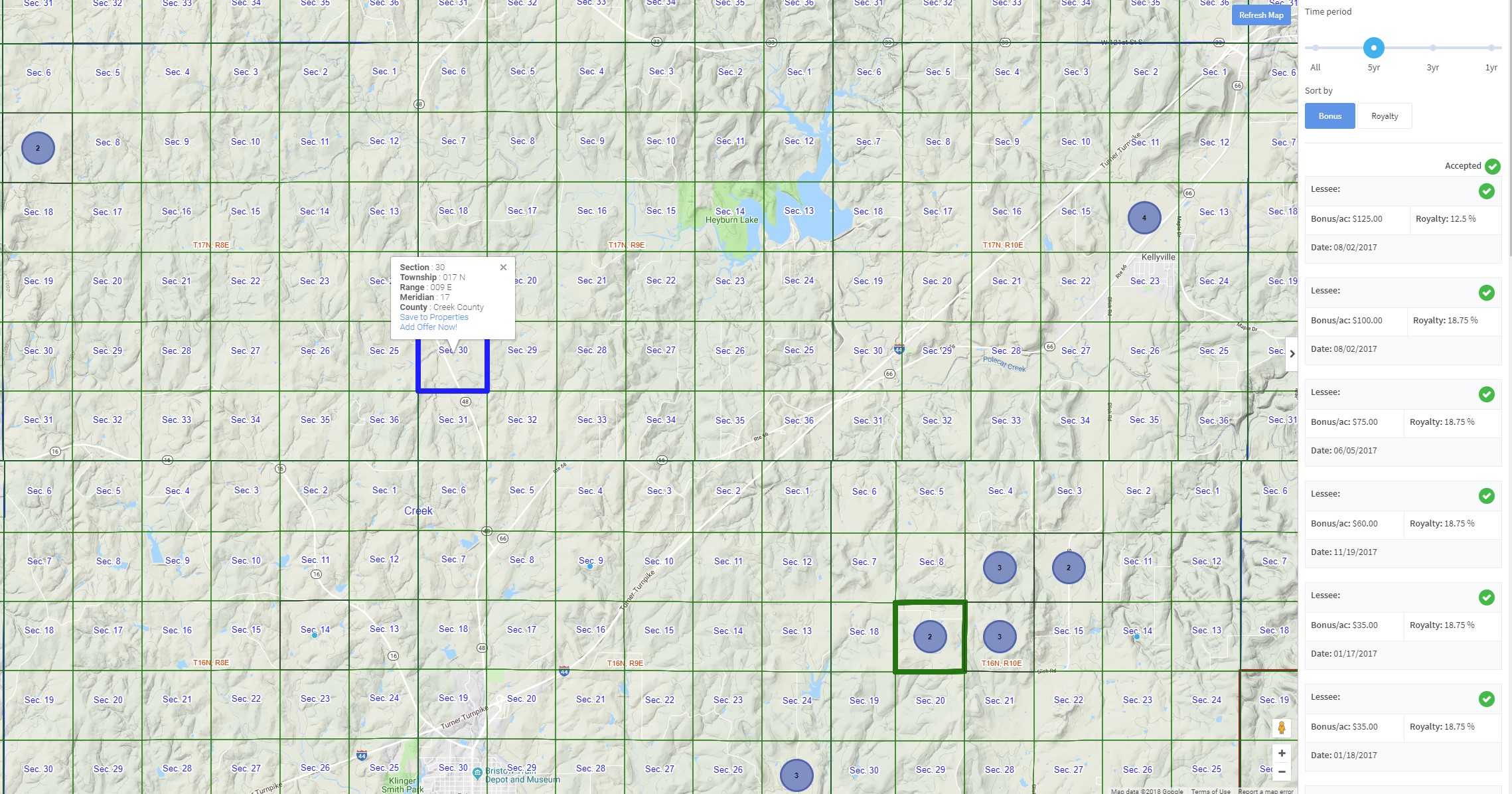
Task: Sort offers by Bonus
Action: coord(1329,116)
